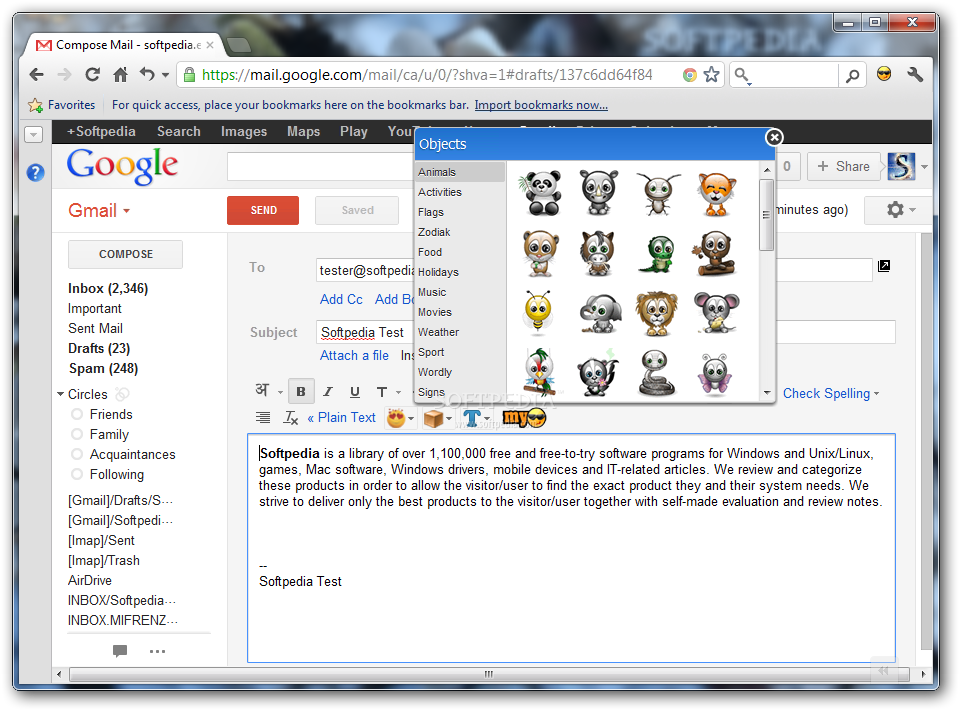Open the Images link in Google bar
The height and width of the screenshot is (711, 960).
point(244,132)
